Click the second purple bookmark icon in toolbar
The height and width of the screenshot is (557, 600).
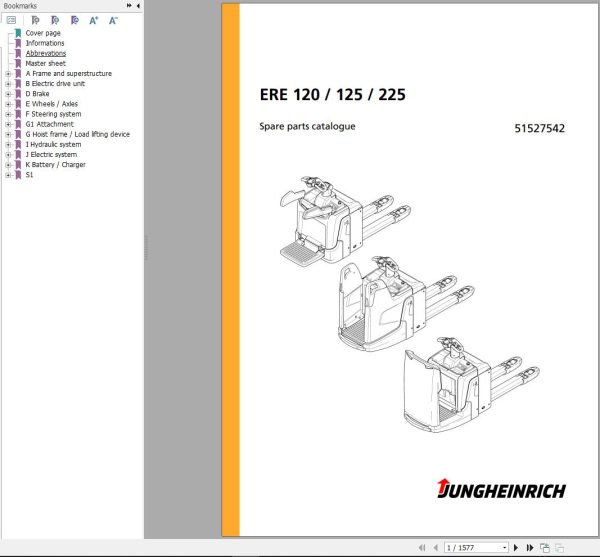tap(55, 20)
